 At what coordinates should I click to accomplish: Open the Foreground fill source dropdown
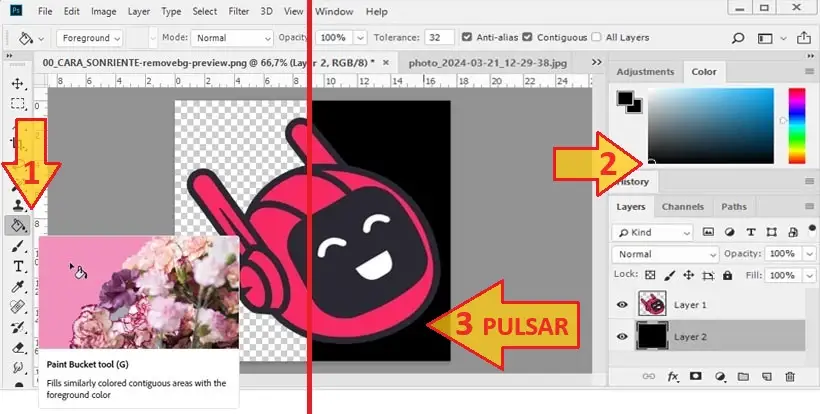(x=89, y=38)
